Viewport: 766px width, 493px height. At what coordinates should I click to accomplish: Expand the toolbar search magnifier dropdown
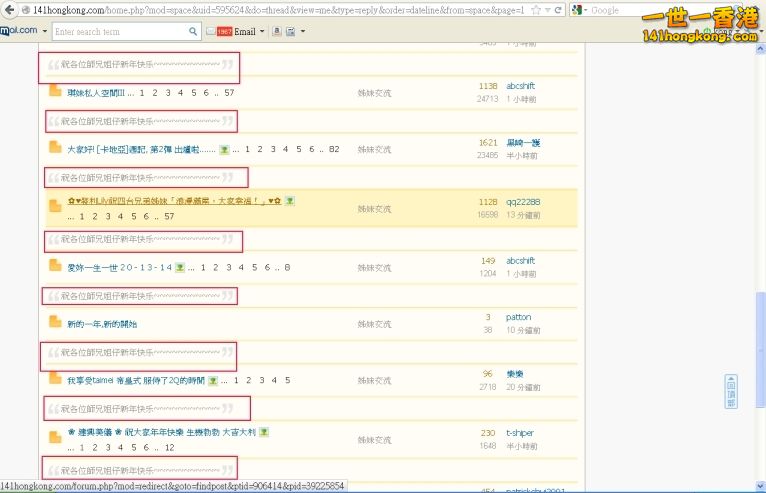(x=194, y=31)
